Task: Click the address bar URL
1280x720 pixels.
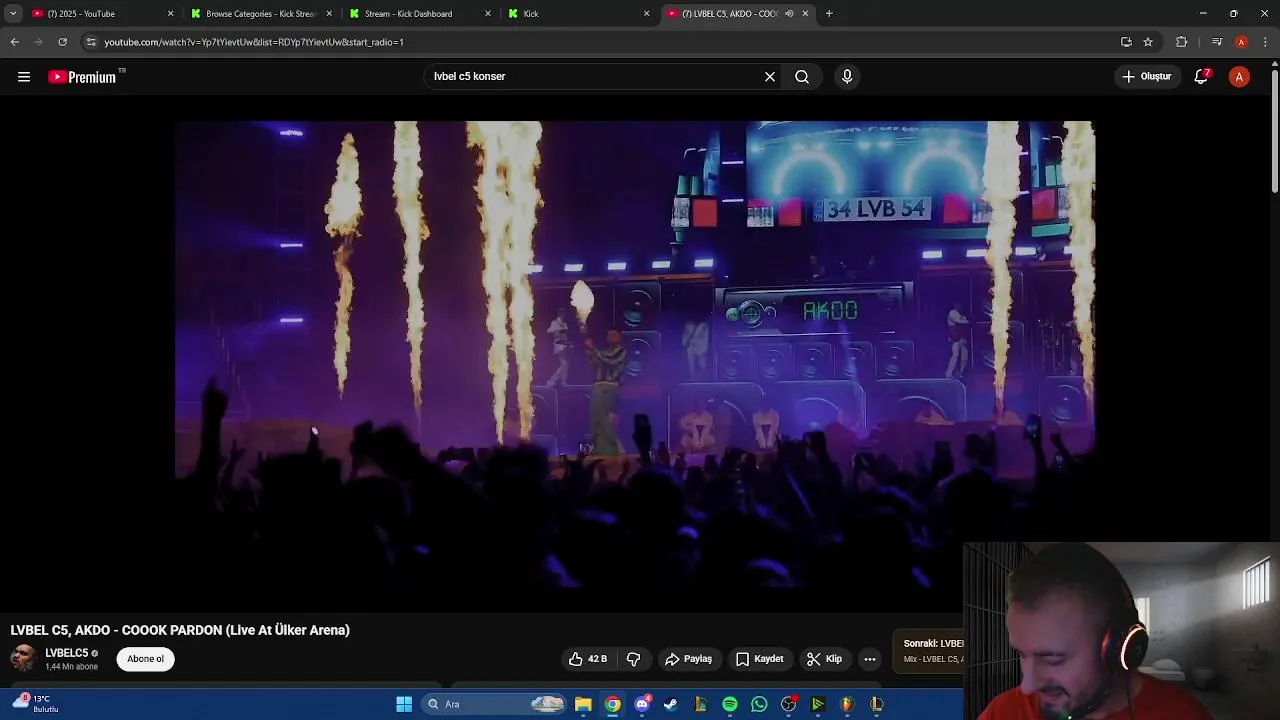Action: coord(254,42)
